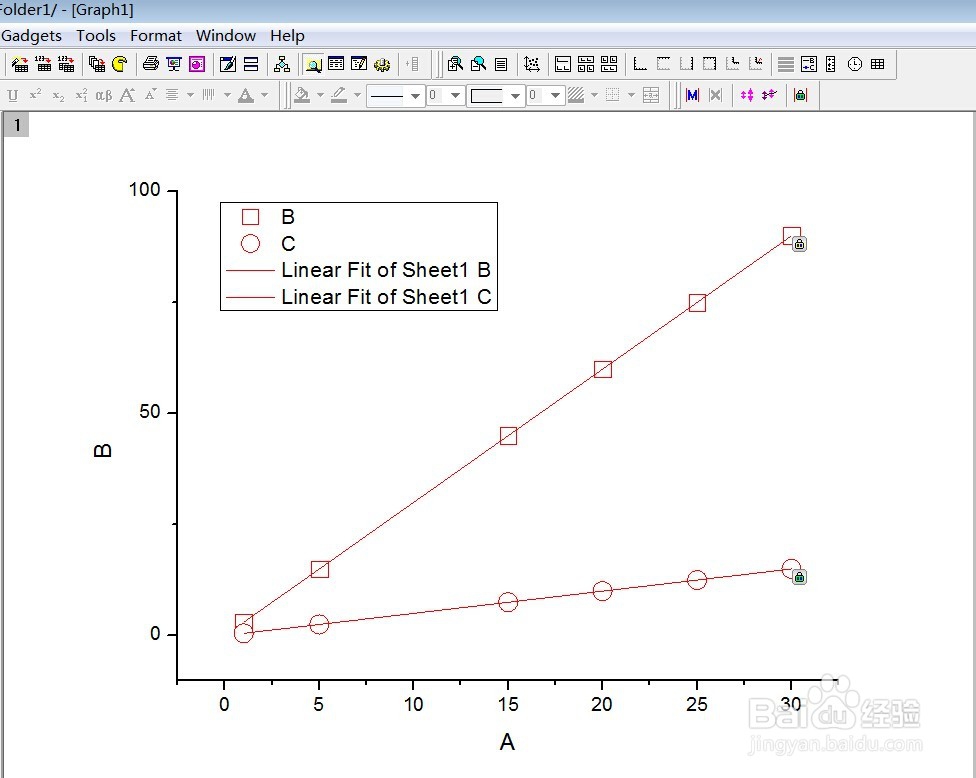The width and height of the screenshot is (976, 778).
Task: Click the line color pen swatch
Action: click(339, 95)
